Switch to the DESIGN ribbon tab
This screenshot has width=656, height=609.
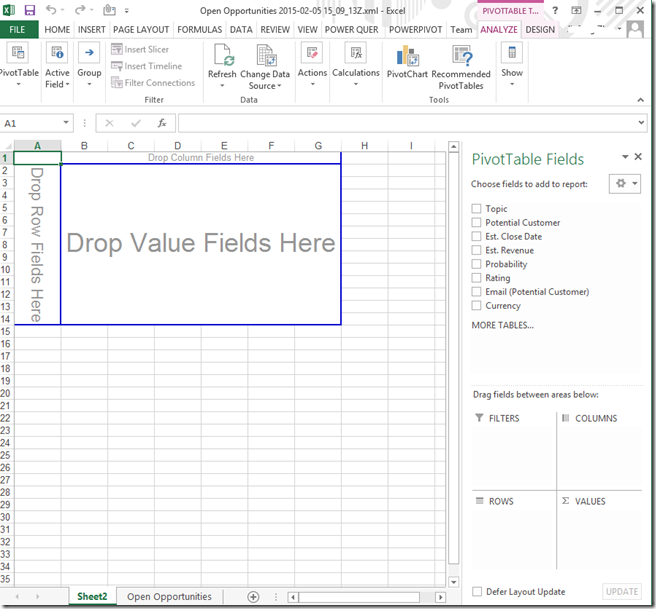tap(540, 30)
